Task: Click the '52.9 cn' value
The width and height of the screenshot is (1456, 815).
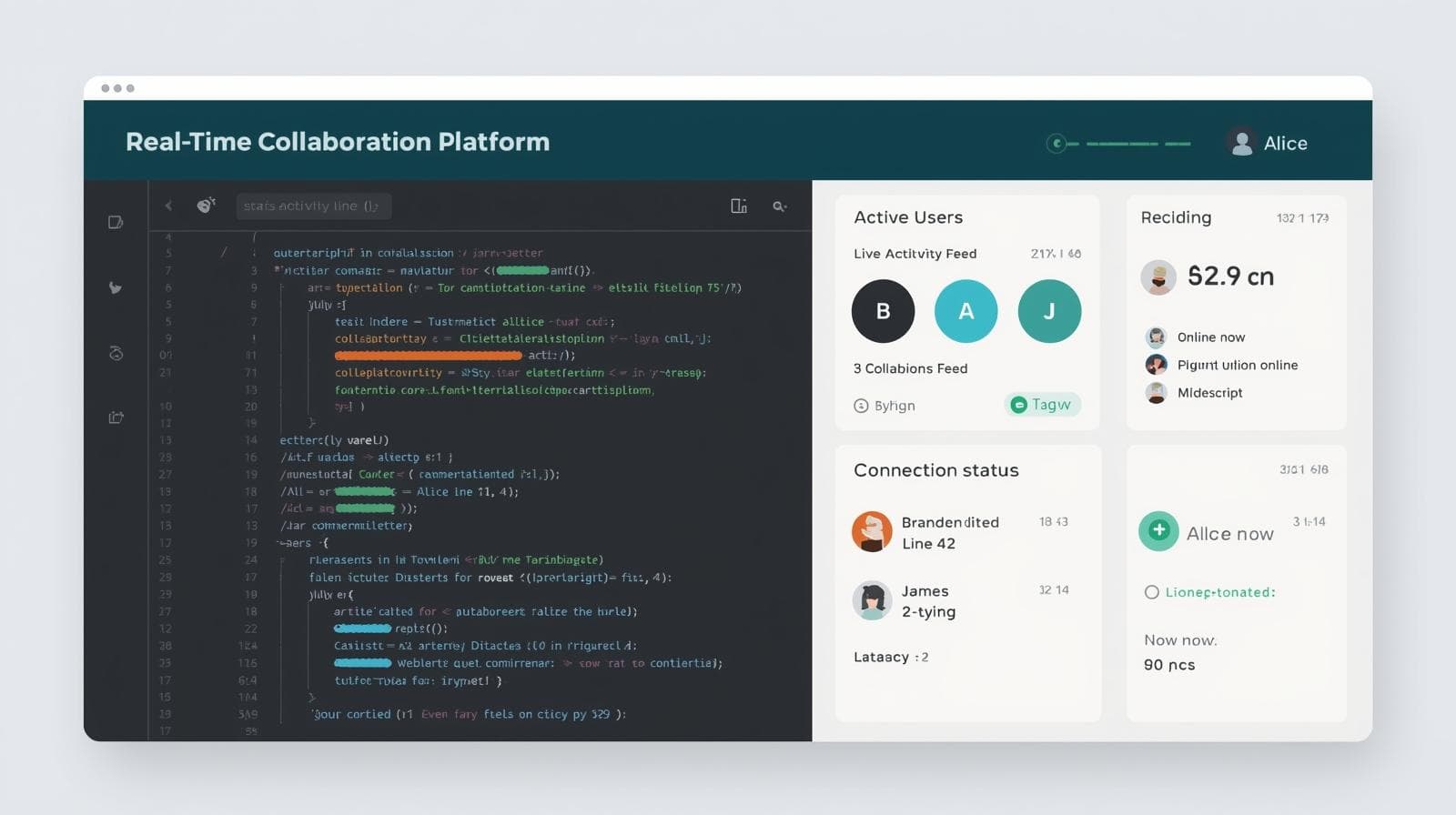Action: click(x=1230, y=277)
